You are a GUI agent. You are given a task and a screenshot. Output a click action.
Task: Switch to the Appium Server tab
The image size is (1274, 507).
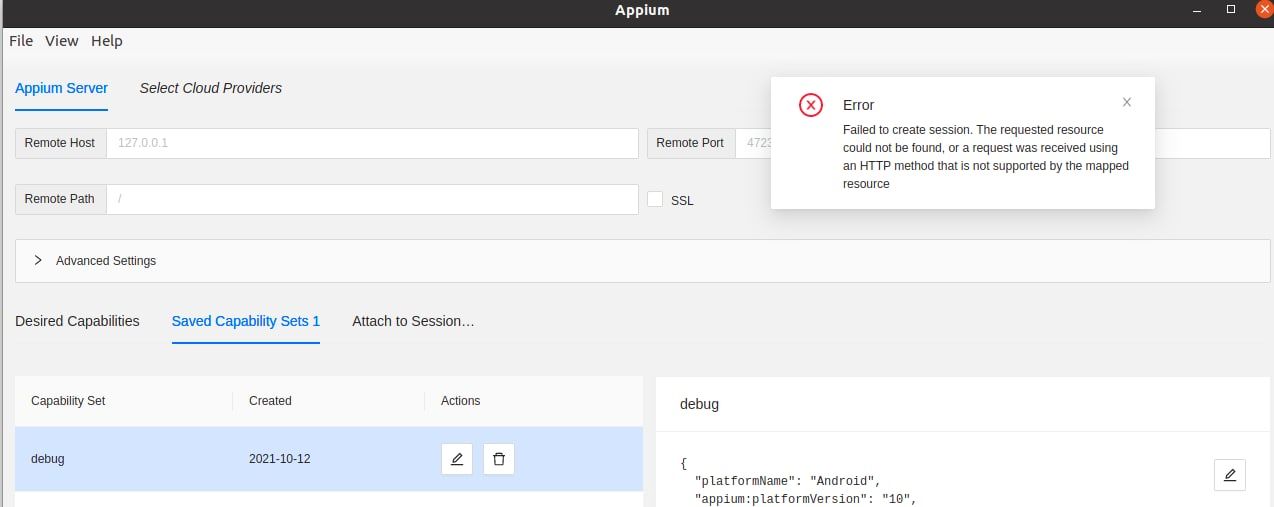pyautogui.click(x=61, y=88)
